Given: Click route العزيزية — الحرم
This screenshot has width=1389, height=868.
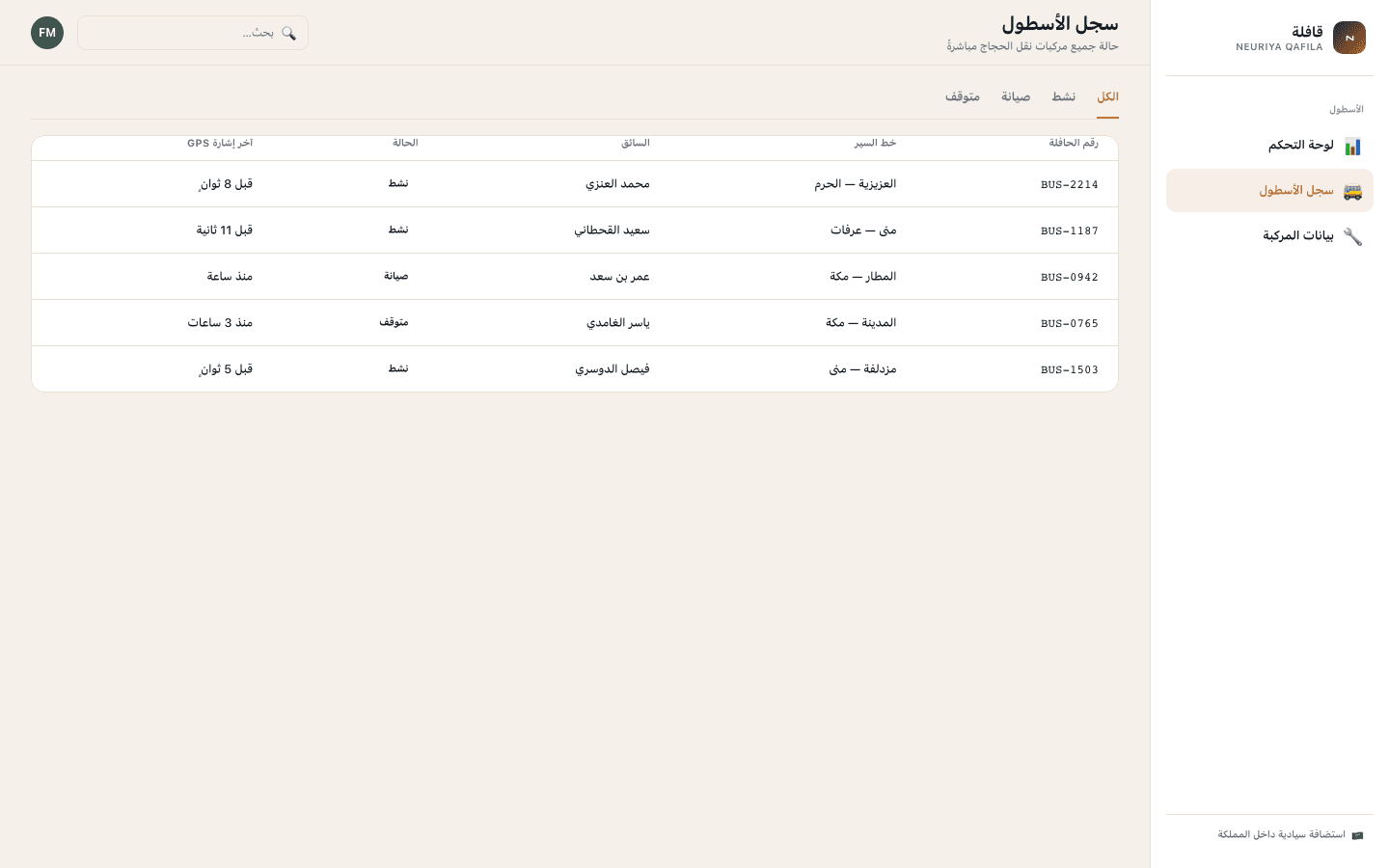Looking at the screenshot, I should coord(856,184).
